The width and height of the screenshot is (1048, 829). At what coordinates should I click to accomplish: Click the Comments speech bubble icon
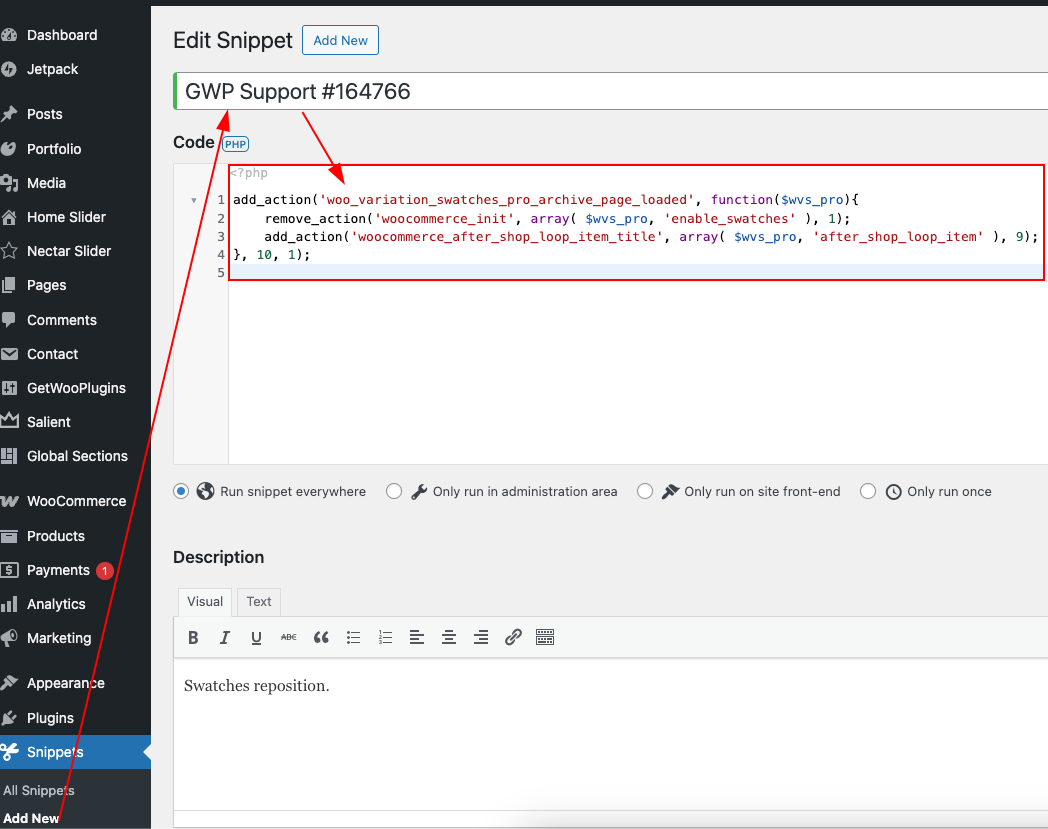tap(9, 320)
